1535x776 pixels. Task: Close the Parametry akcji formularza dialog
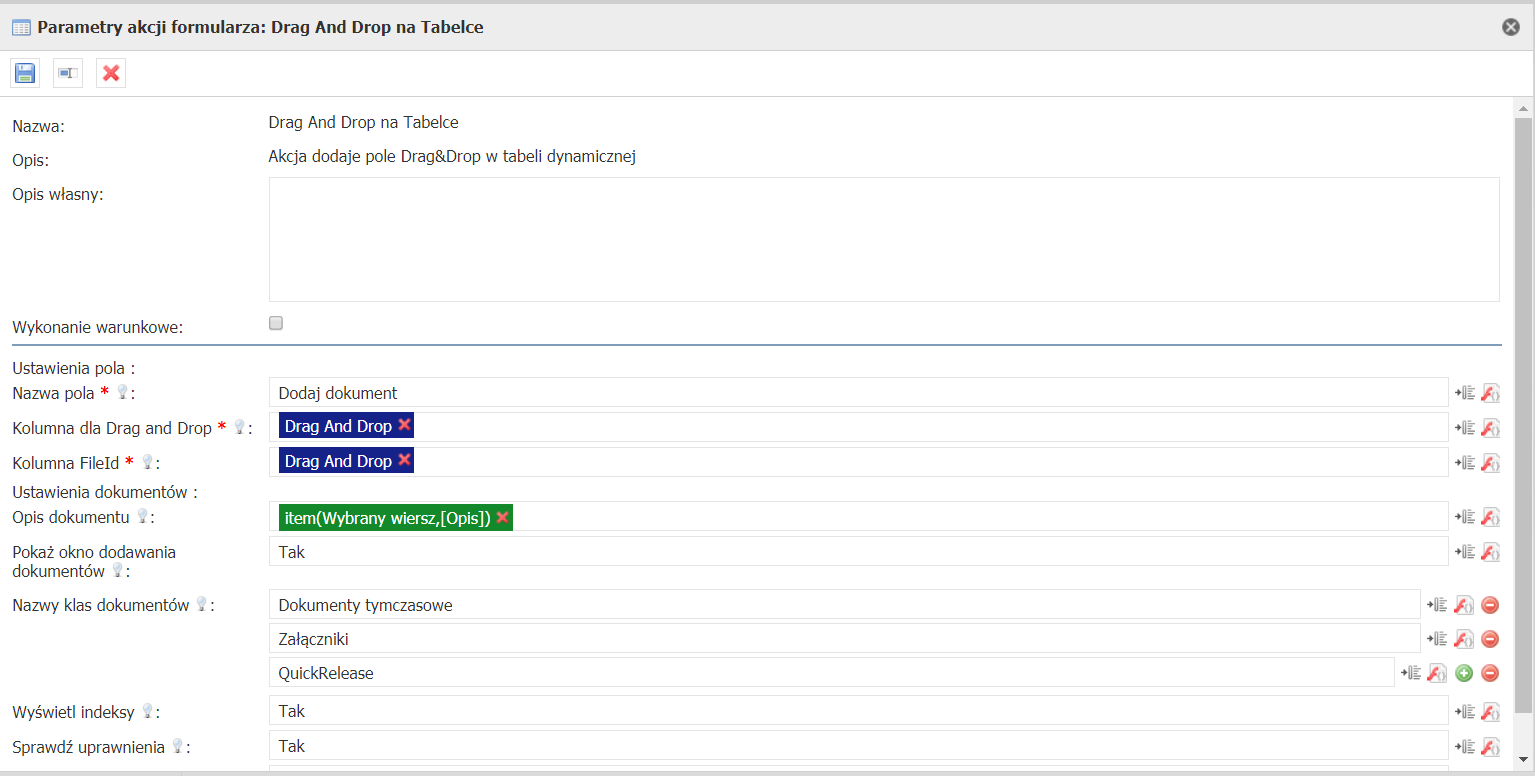point(1511,27)
